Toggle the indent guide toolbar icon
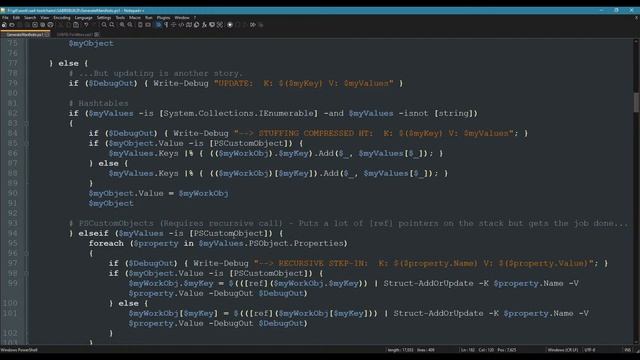The image size is (640, 360). [x=173, y=25]
